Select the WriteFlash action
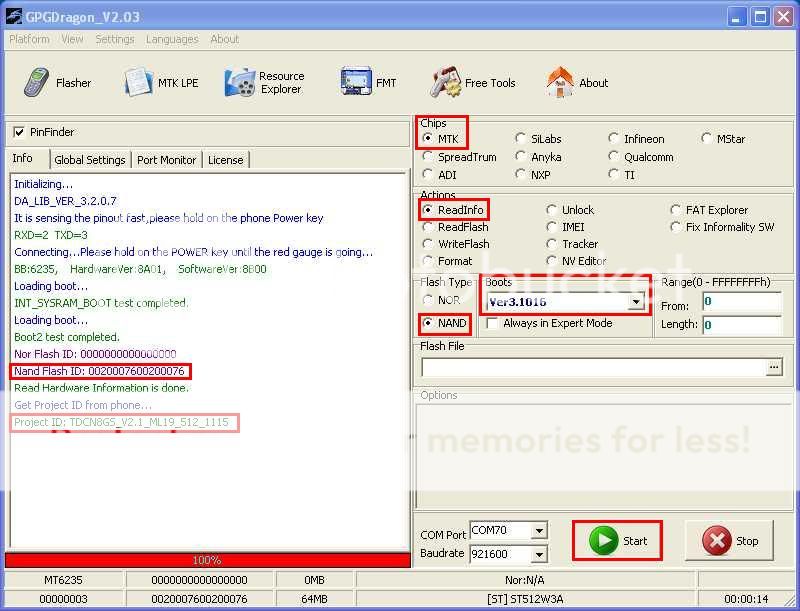800x611 pixels. pos(428,244)
